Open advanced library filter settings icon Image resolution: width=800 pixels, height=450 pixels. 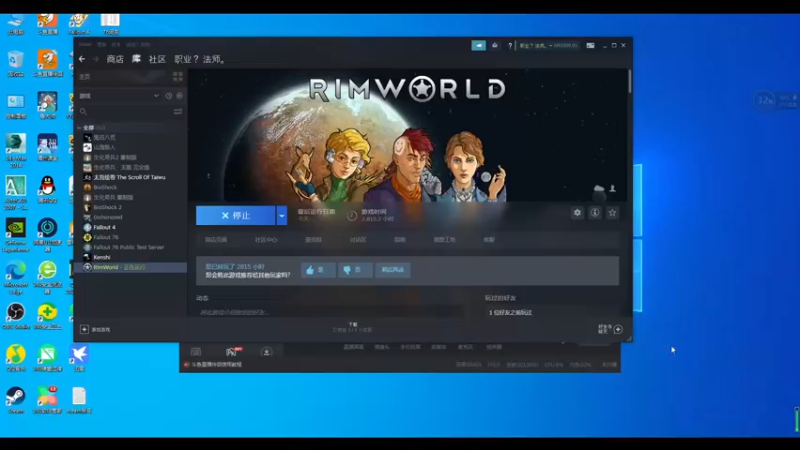(x=178, y=111)
